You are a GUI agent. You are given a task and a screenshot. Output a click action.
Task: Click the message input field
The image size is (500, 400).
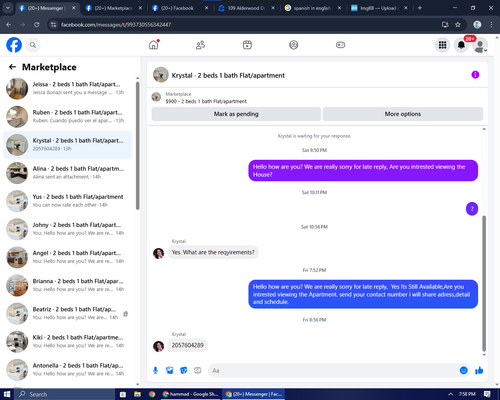click(x=333, y=370)
